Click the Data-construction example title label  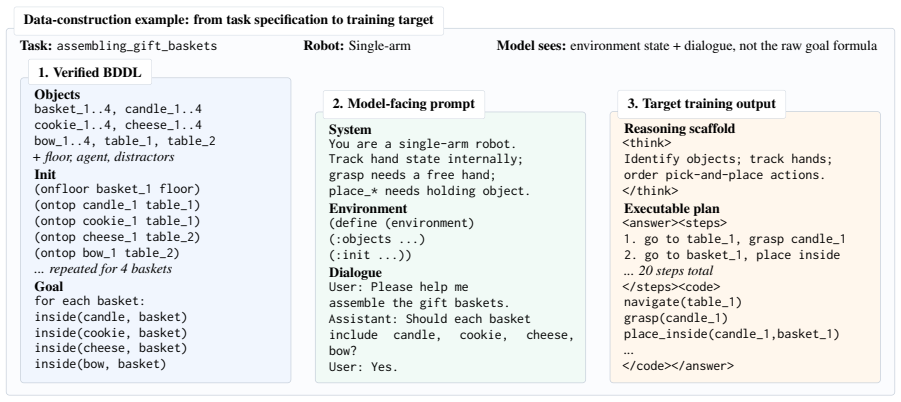[x=228, y=20]
